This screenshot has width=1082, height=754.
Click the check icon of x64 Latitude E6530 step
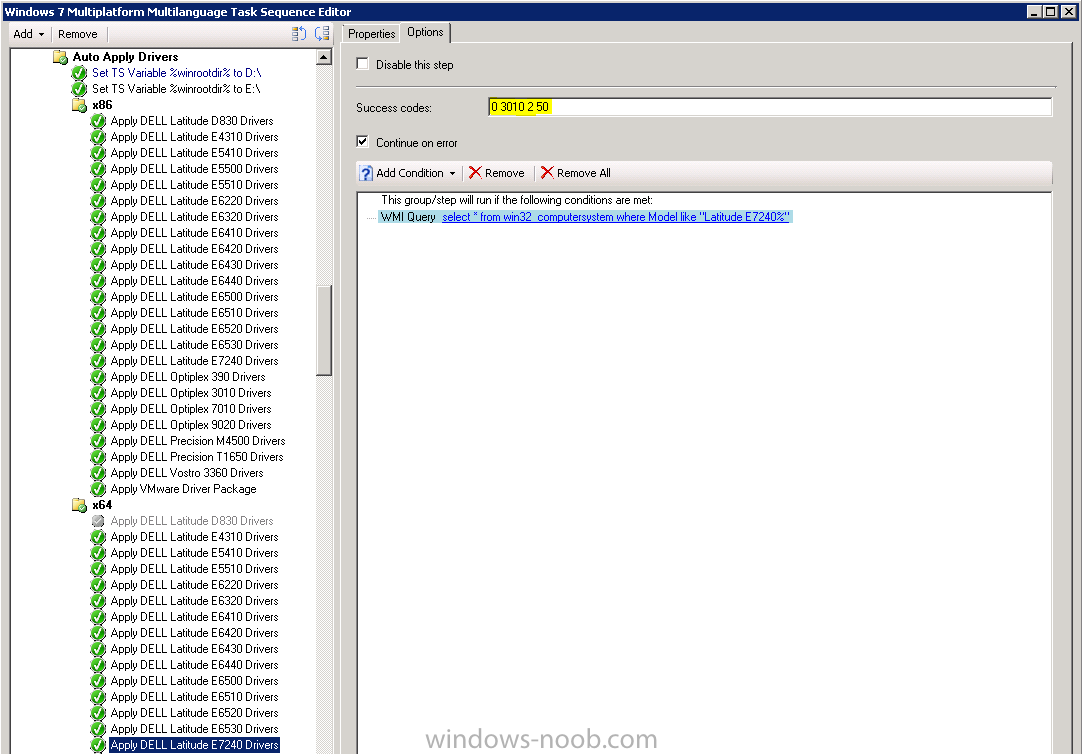[98, 729]
